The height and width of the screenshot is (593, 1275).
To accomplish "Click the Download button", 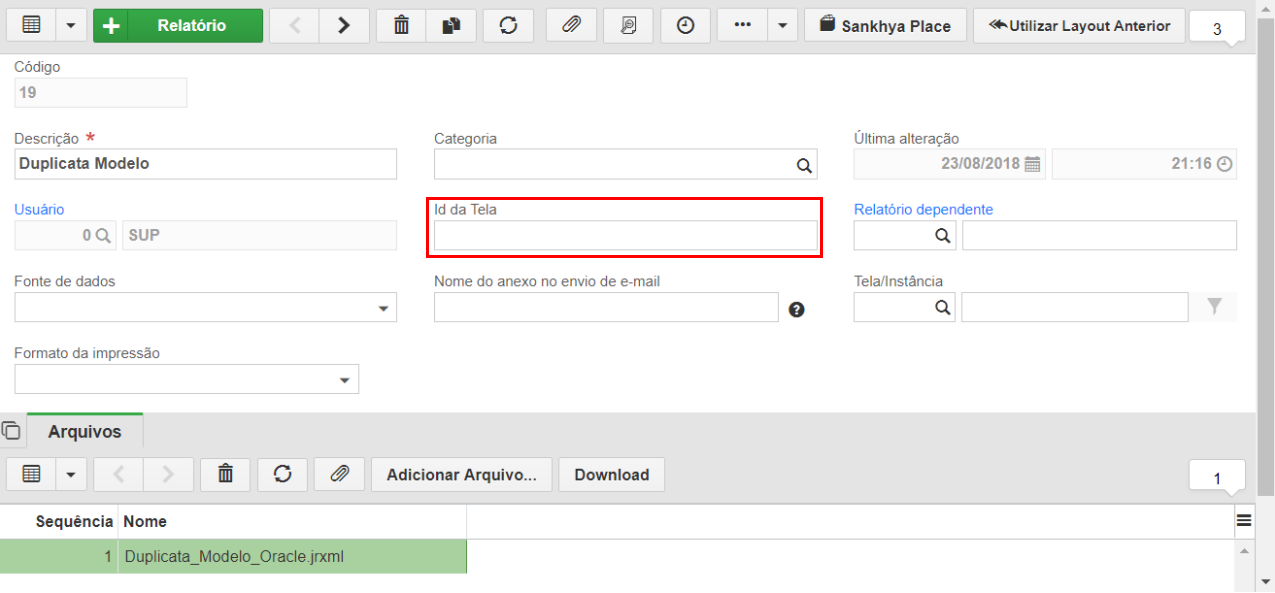I will coord(612,475).
